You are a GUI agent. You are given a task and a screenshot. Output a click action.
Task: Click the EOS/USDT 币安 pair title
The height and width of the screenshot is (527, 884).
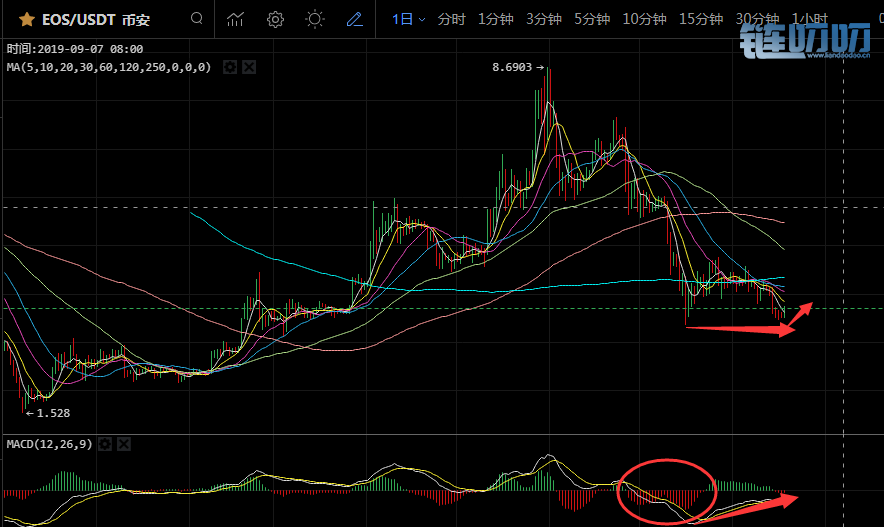pyautogui.click(x=96, y=20)
